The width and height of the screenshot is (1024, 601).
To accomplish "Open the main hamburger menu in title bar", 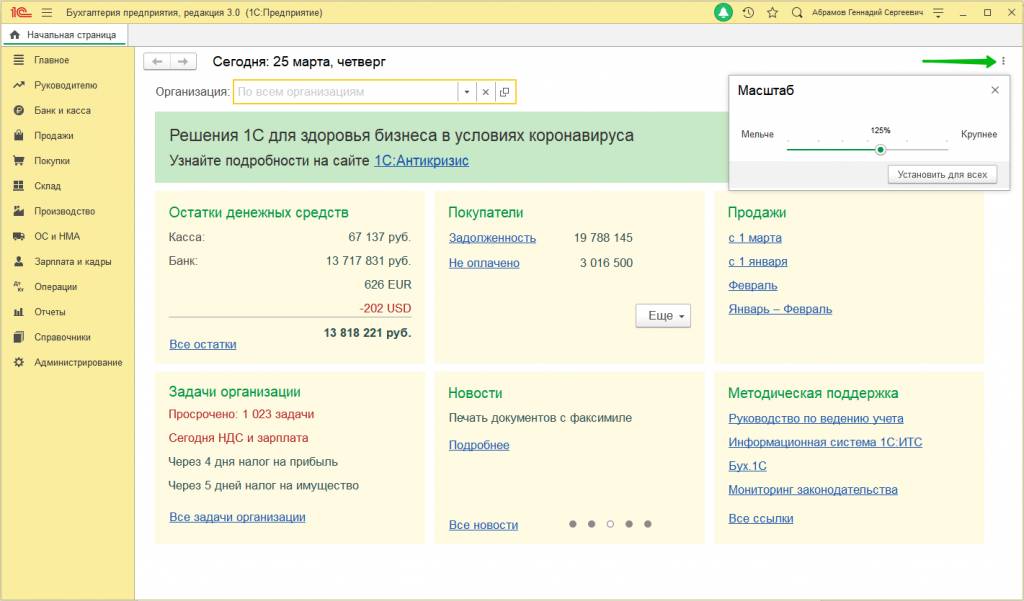I will (x=46, y=12).
